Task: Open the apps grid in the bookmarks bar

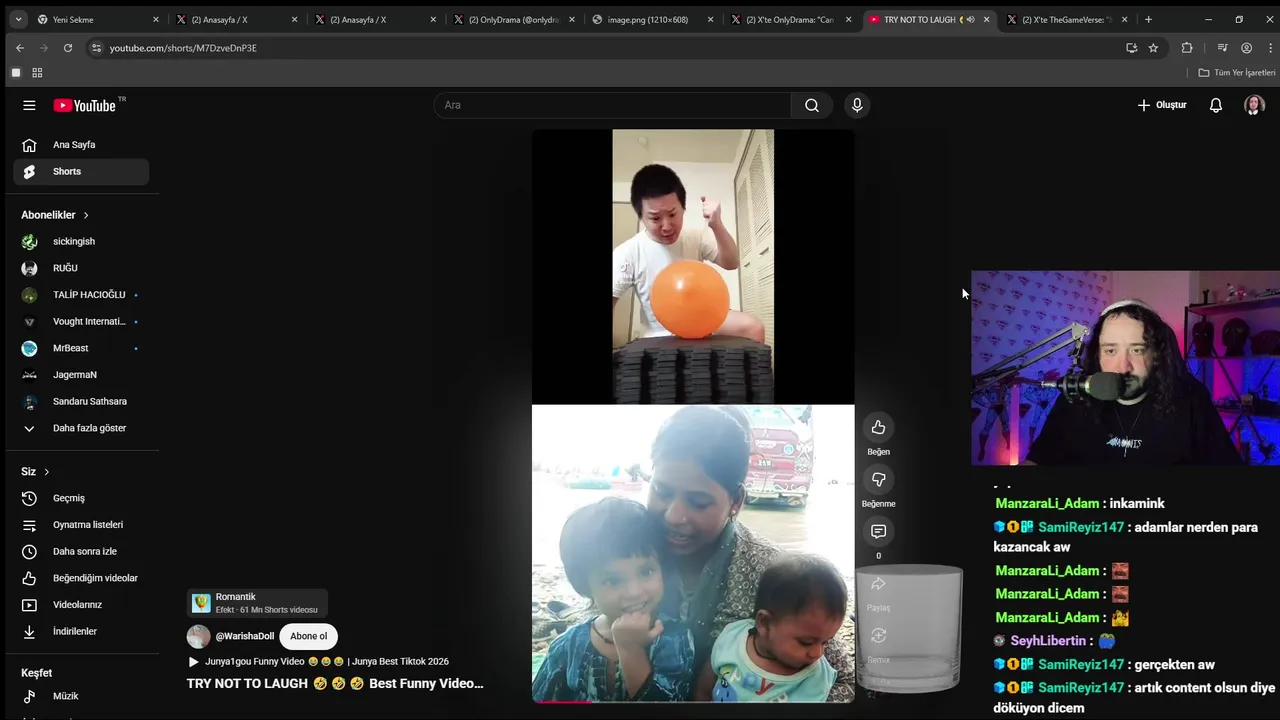Action: point(37,73)
